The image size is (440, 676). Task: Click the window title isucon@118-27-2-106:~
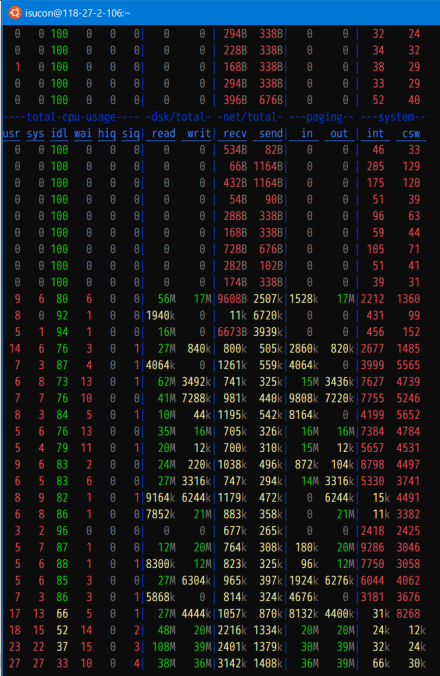point(78,13)
